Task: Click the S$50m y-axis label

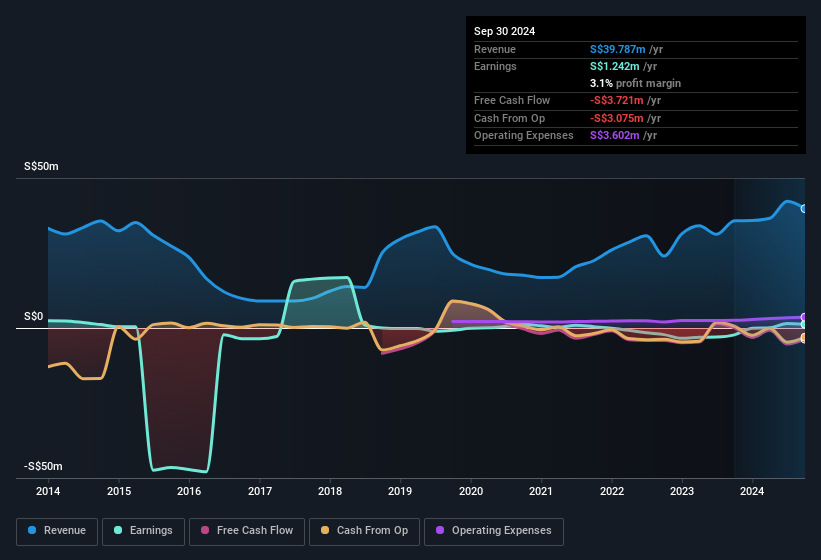Action: click(41, 166)
